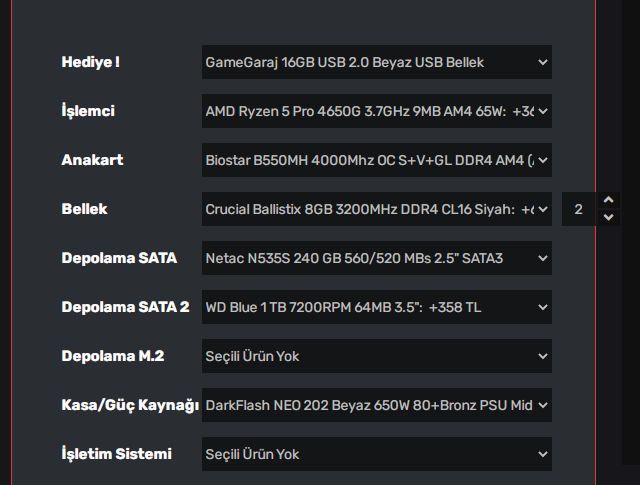Click the Anakart label
This screenshot has width=640, height=485.
tap(92, 160)
